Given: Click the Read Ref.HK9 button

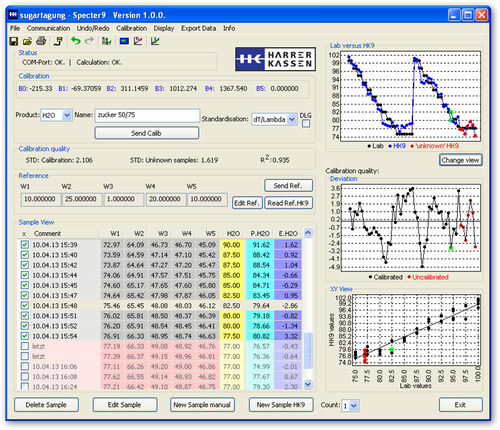Looking at the screenshot, I should pyautogui.click(x=288, y=203).
